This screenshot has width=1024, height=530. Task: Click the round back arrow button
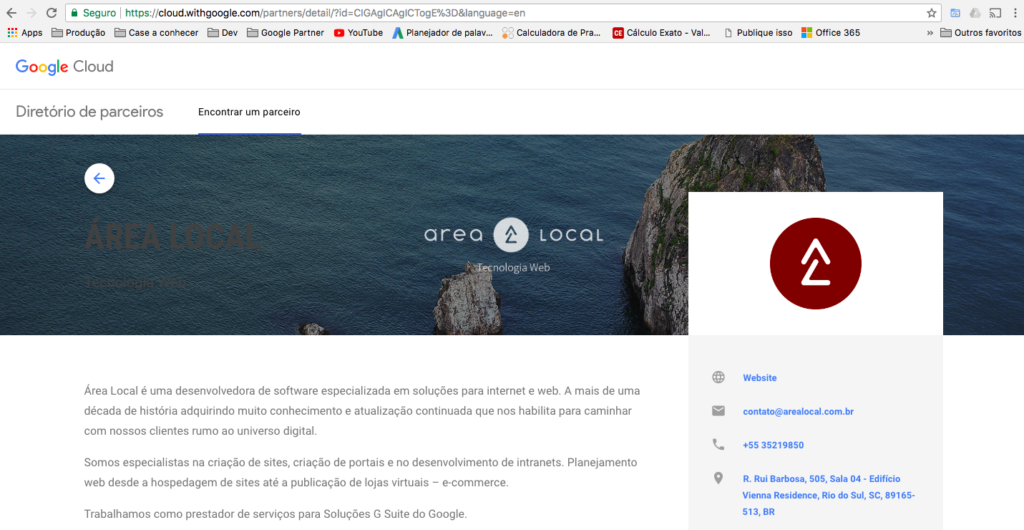99,178
